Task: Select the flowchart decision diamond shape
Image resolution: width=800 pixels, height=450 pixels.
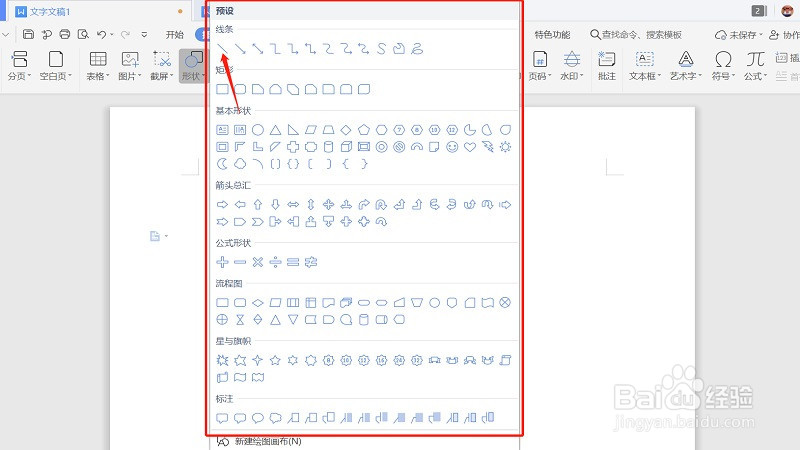Action: pos(258,303)
